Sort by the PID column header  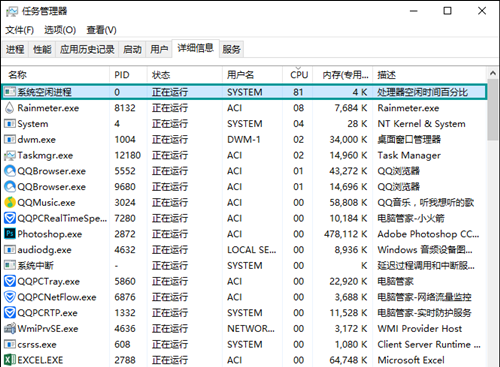128,75
